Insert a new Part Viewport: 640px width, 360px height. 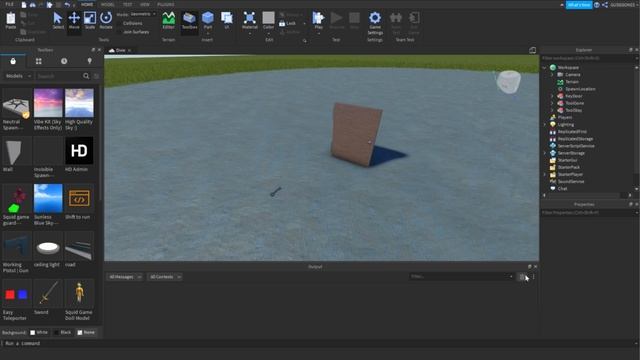click(x=208, y=20)
